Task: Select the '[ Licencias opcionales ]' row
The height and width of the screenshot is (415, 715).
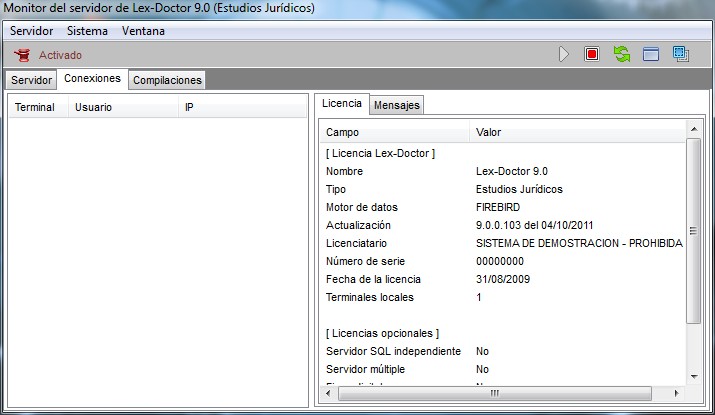Action: (503, 333)
